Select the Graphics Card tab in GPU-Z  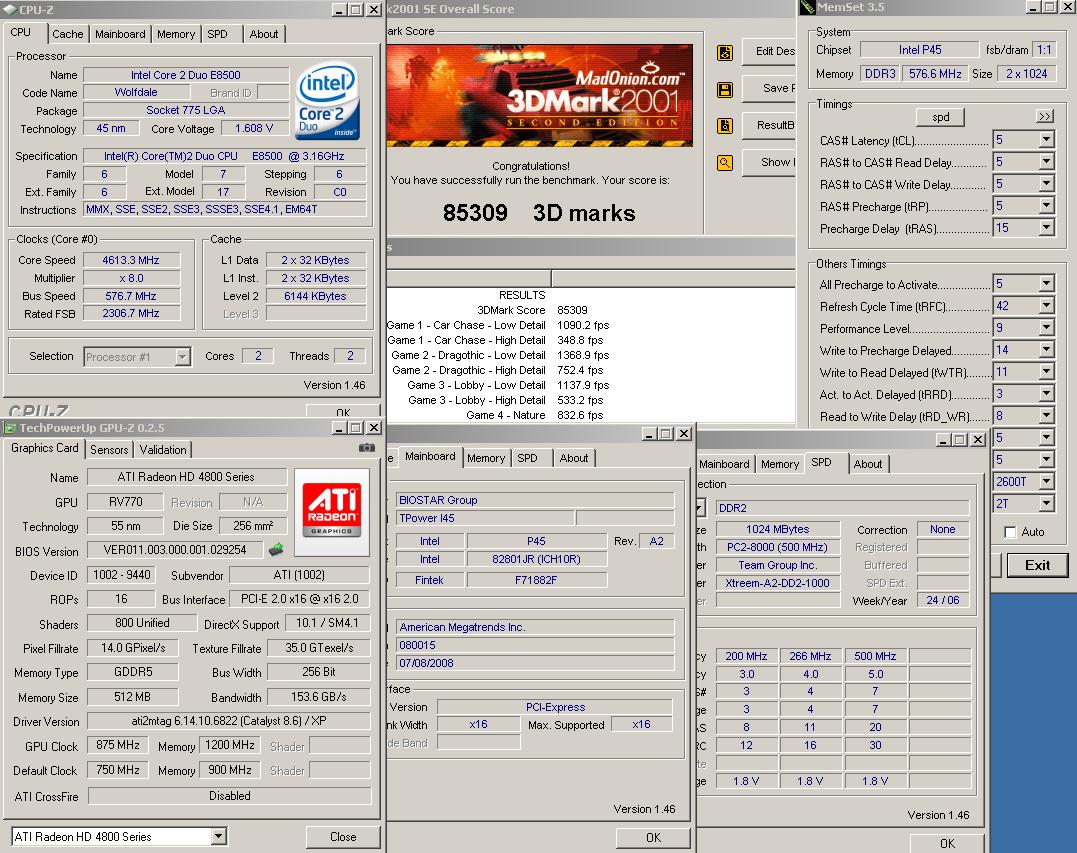(x=45, y=448)
